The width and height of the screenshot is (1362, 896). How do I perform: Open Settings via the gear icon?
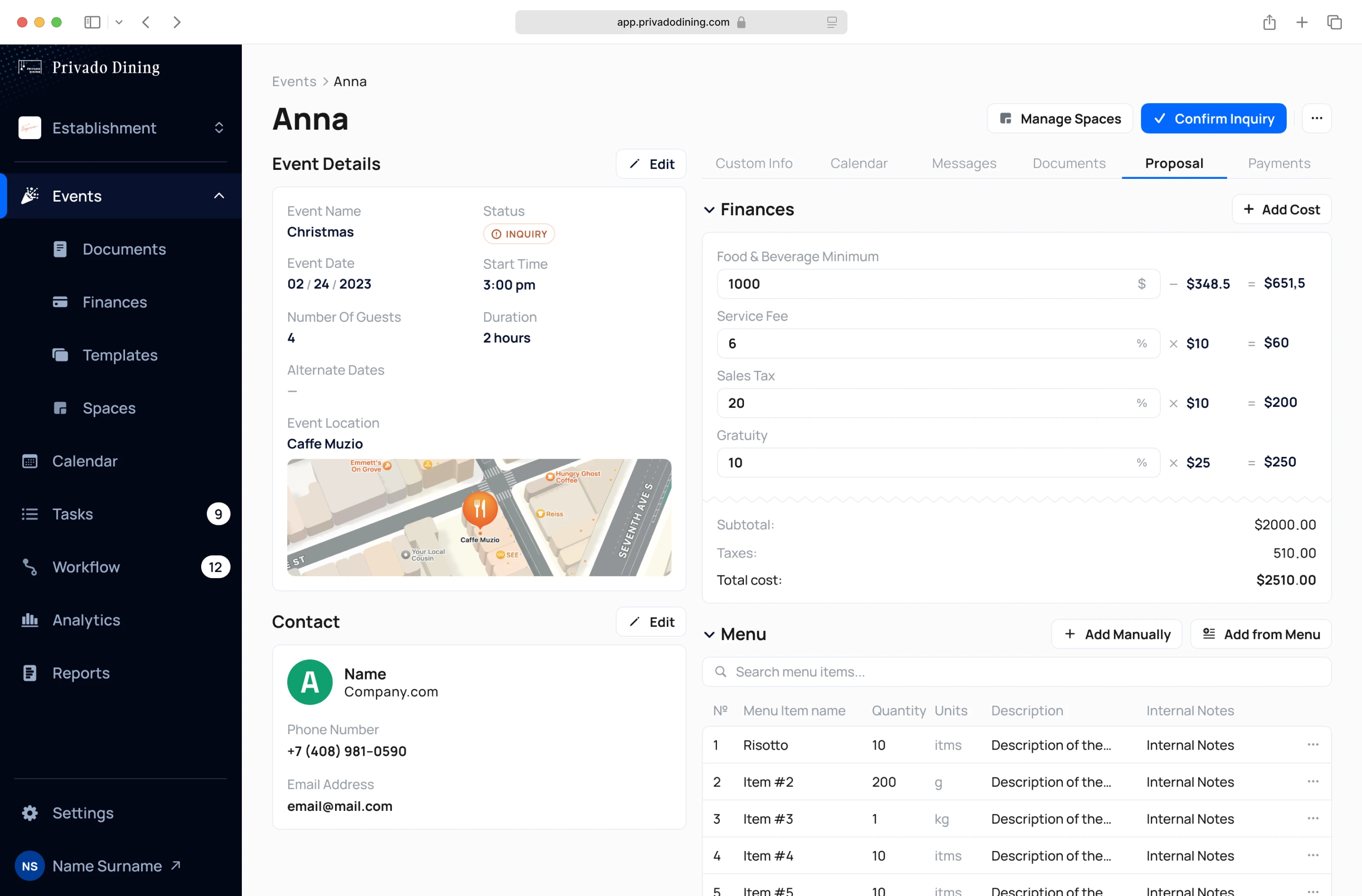point(30,813)
